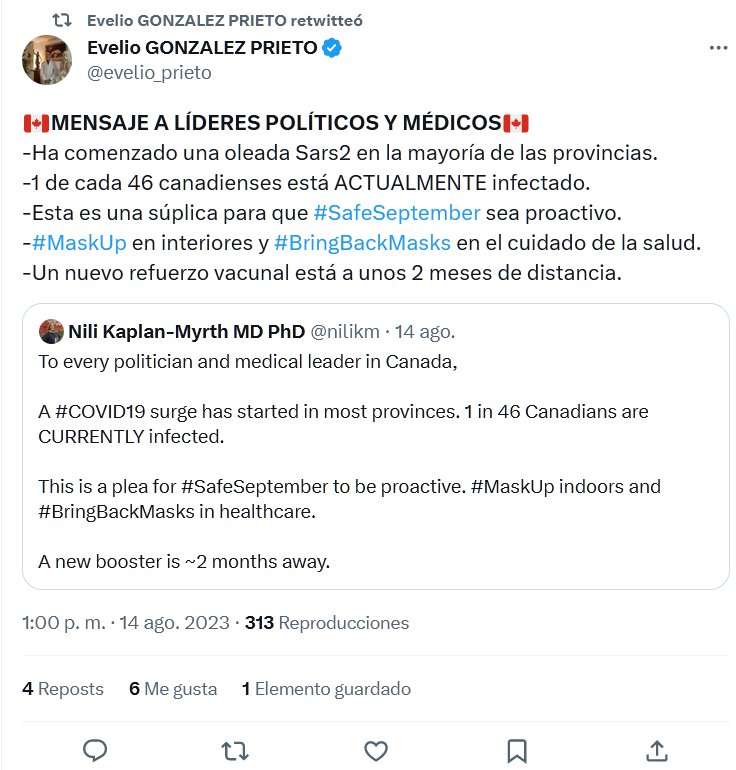Open the three-dot more options menu
The height and width of the screenshot is (770, 736).
[x=718, y=48]
